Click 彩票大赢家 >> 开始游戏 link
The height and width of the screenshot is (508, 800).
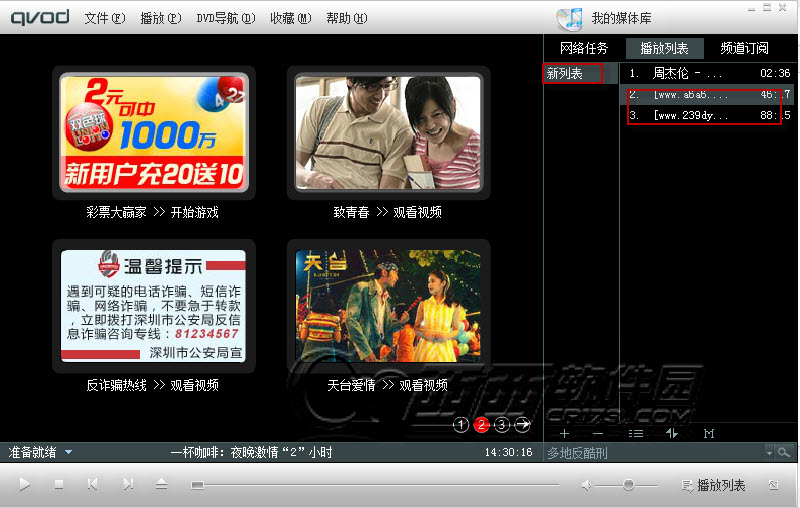pos(152,212)
